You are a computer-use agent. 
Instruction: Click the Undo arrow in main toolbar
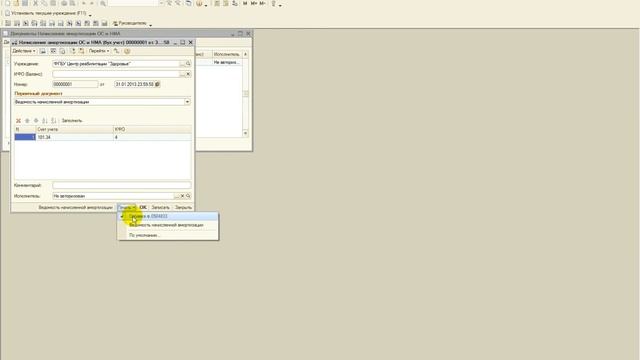84,3
